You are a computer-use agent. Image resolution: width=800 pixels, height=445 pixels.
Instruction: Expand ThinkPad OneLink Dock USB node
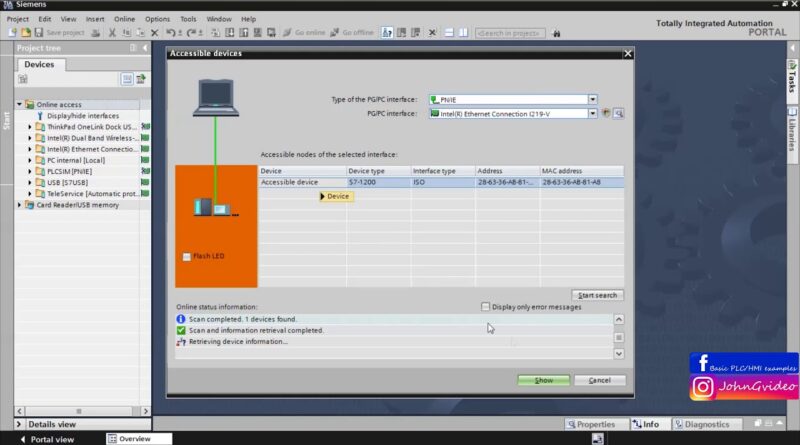pyautogui.click(x=30, y=127)
